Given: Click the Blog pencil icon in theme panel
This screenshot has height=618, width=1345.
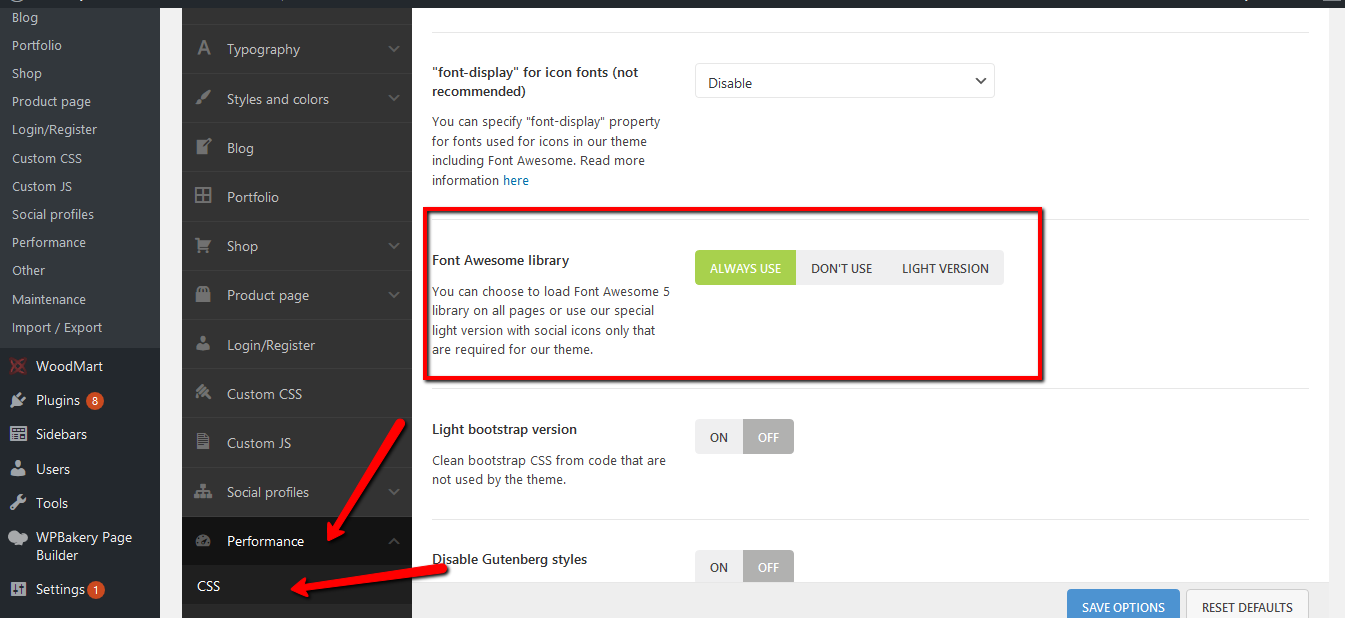Looking at the screenshot, I should (x=204, y=147).
